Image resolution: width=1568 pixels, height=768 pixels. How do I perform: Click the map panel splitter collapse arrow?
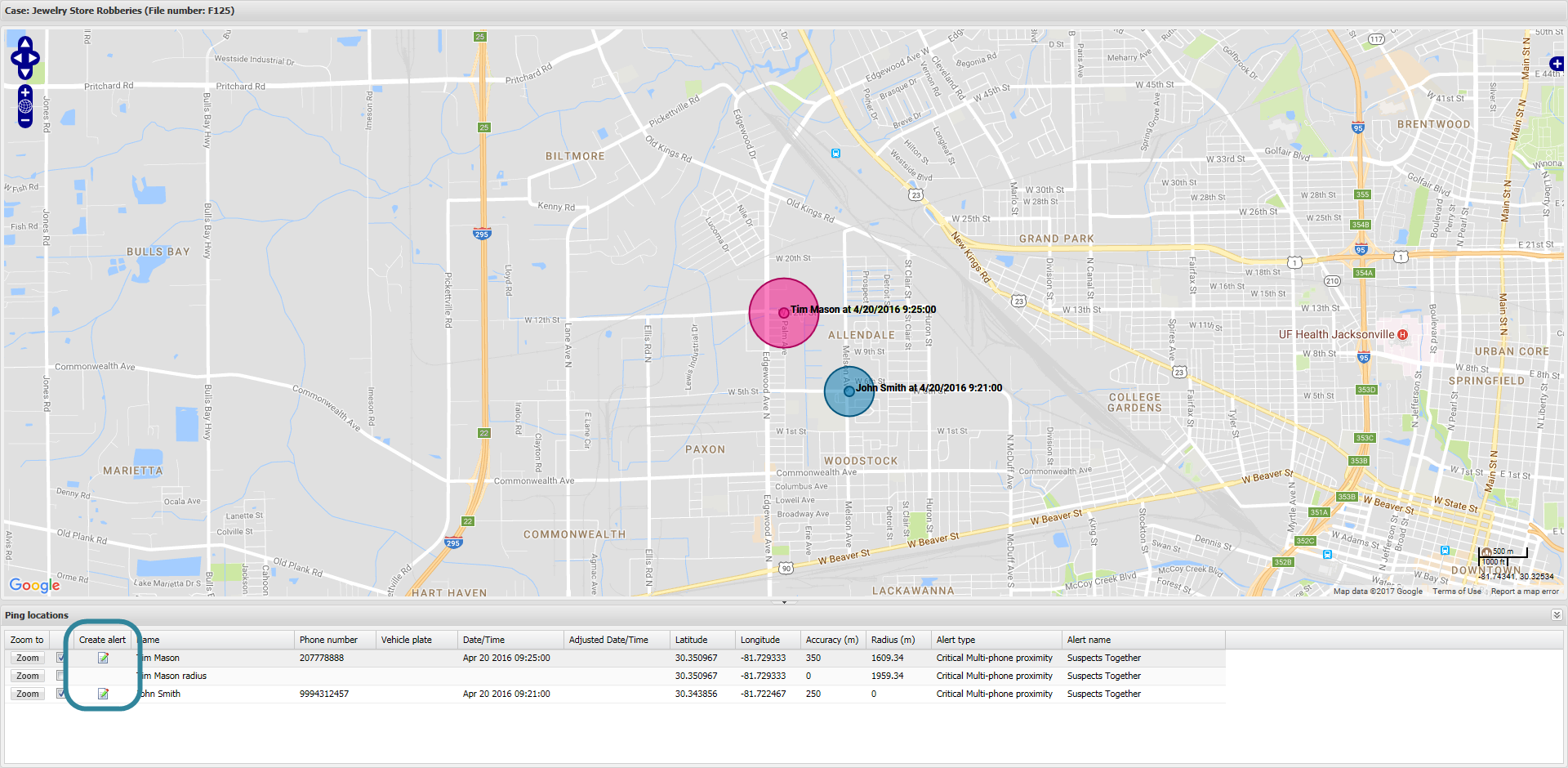(x=784, y=602)
